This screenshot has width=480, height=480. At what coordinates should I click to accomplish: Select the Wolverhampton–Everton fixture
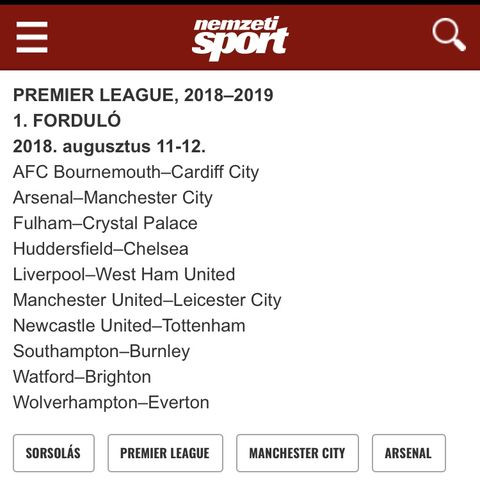point(111,402)
